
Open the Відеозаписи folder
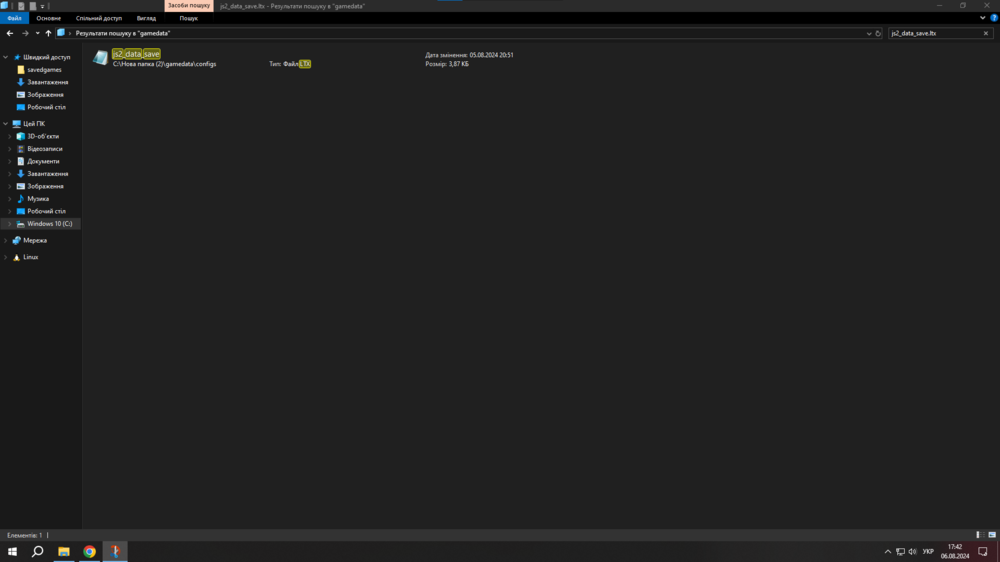[x=45, y=149]
